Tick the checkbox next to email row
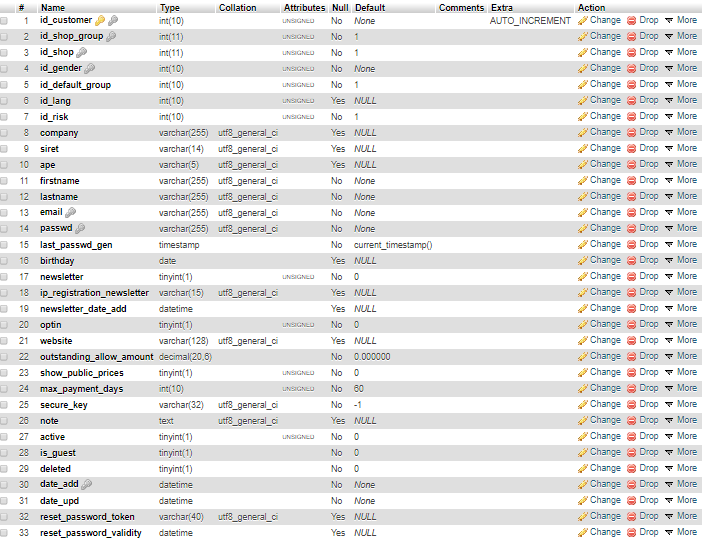This screenshot has height=542, width=712. click(x=4, y=213)
